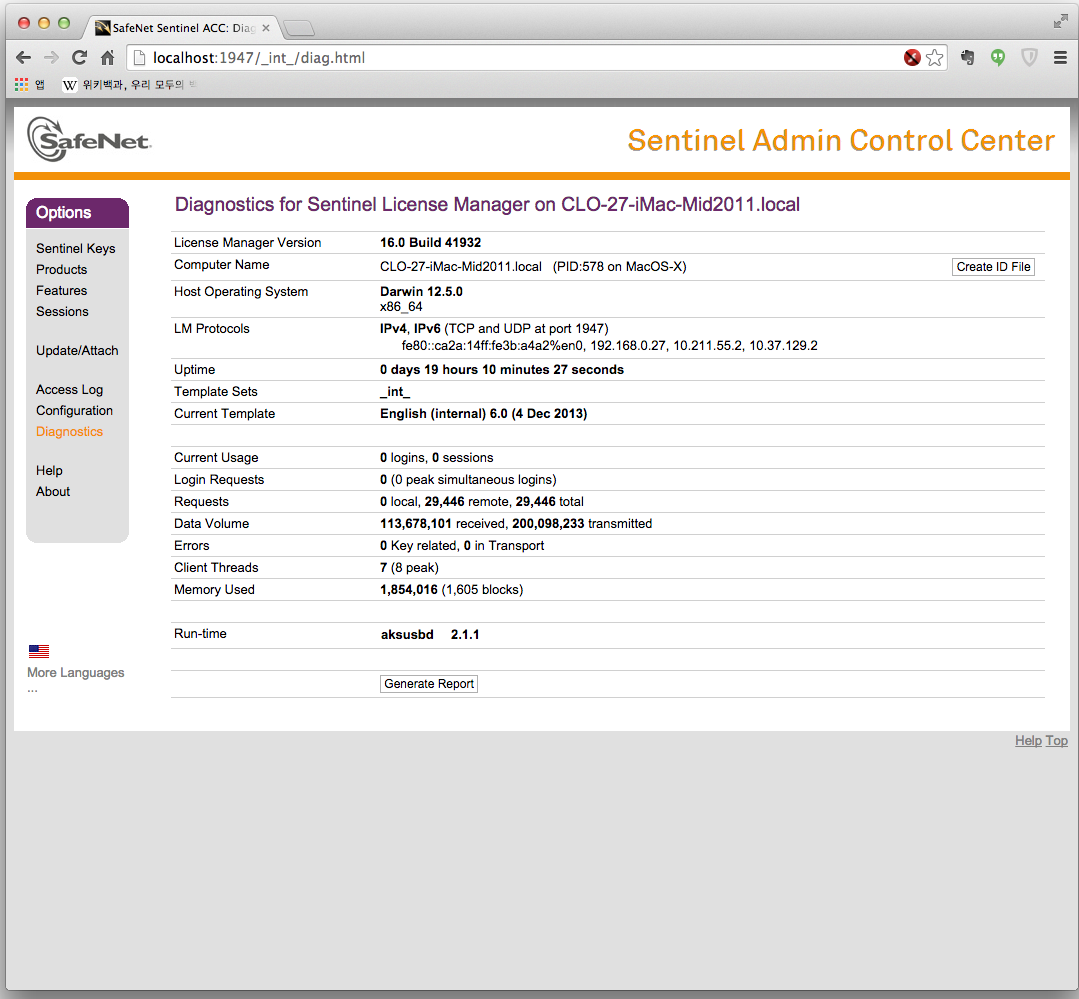
Task: Click the Generate Report button
Action: point(429,684)
